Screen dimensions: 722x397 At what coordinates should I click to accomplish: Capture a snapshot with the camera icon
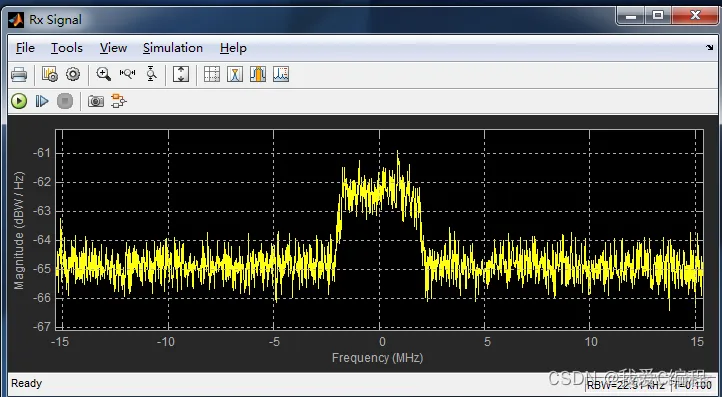pos(96,101)
